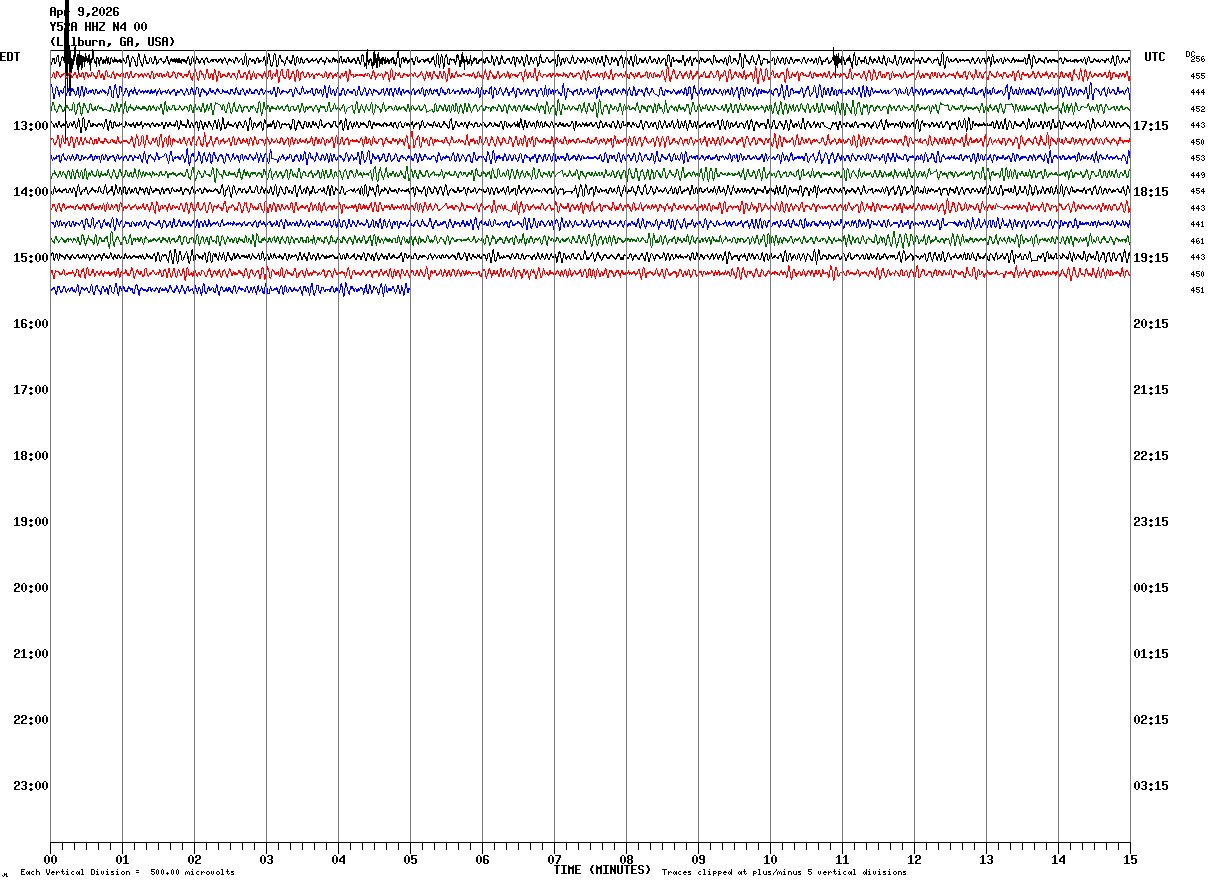
Task: Click the 19:15 UTC time label
Action: click(x=1151, y=258)
